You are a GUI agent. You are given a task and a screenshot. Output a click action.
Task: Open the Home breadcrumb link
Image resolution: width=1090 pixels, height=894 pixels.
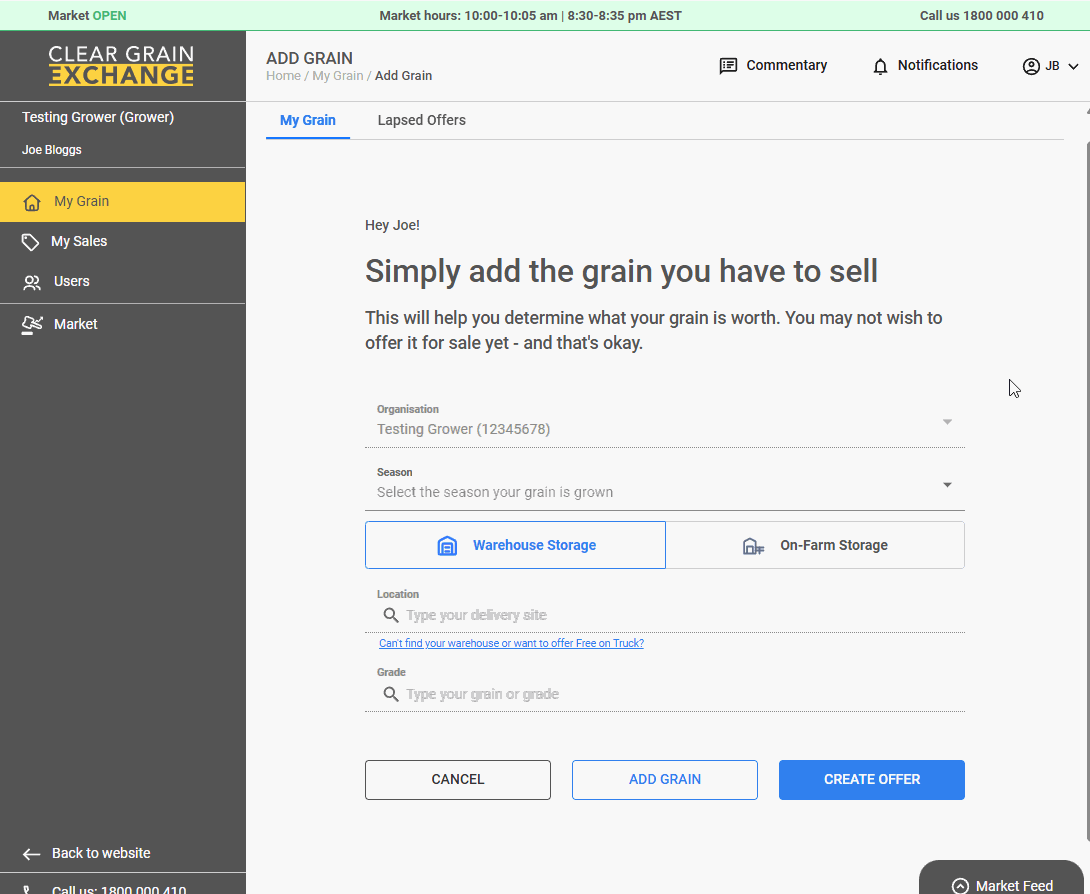[284, 76]
